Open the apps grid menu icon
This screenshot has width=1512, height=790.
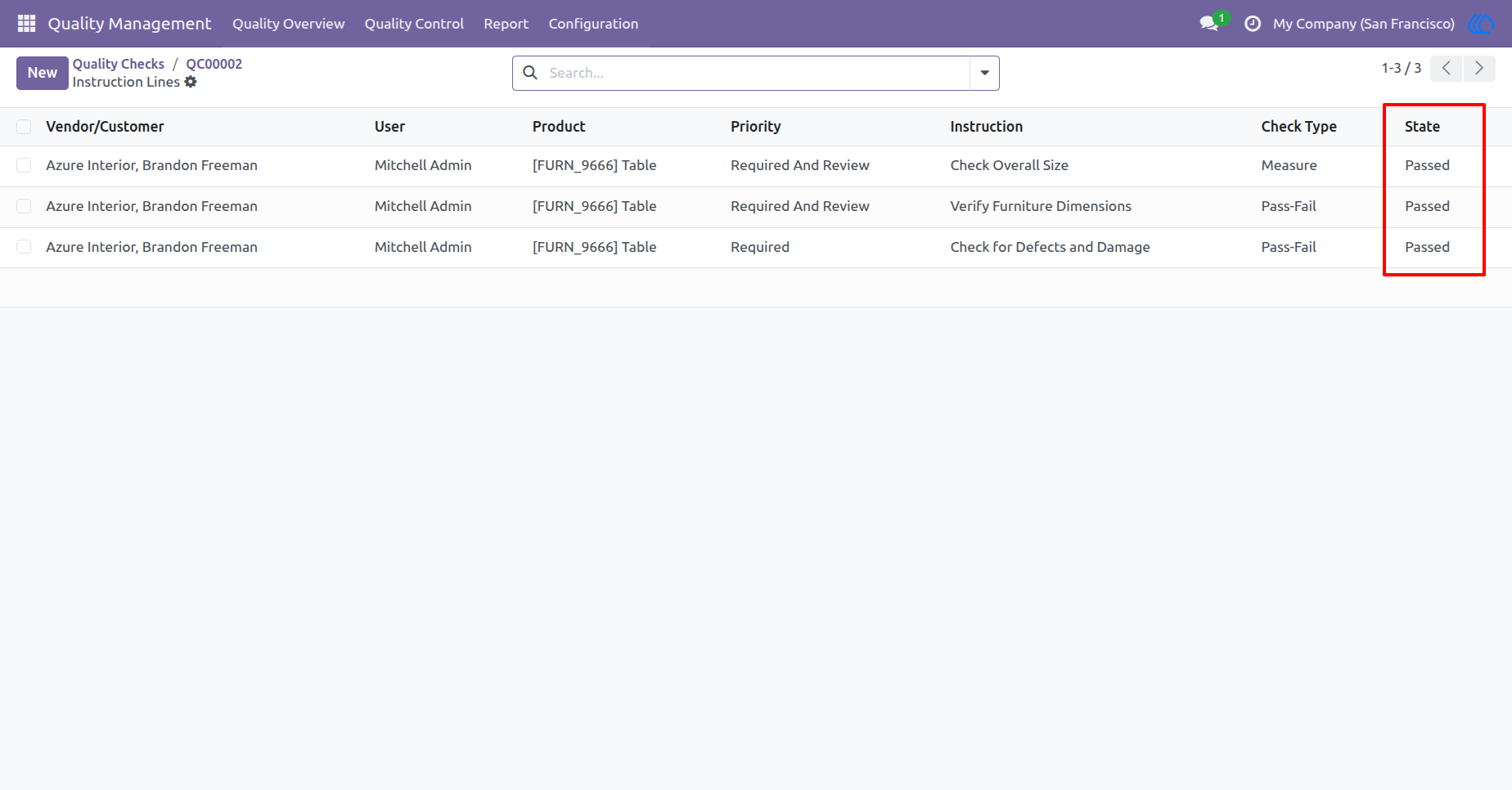click(26, 24)
